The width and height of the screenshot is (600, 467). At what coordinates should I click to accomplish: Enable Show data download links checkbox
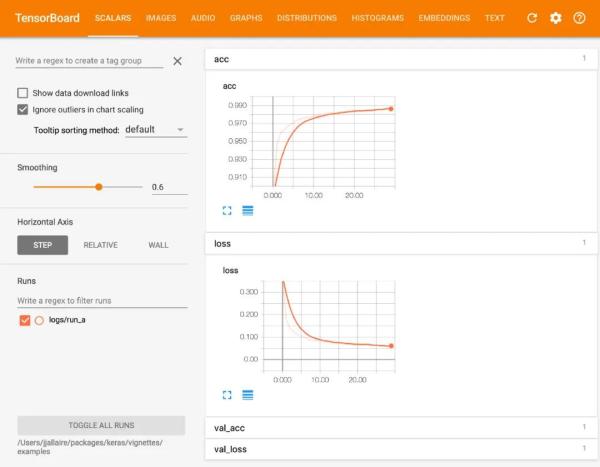click(x=23, y=93)
